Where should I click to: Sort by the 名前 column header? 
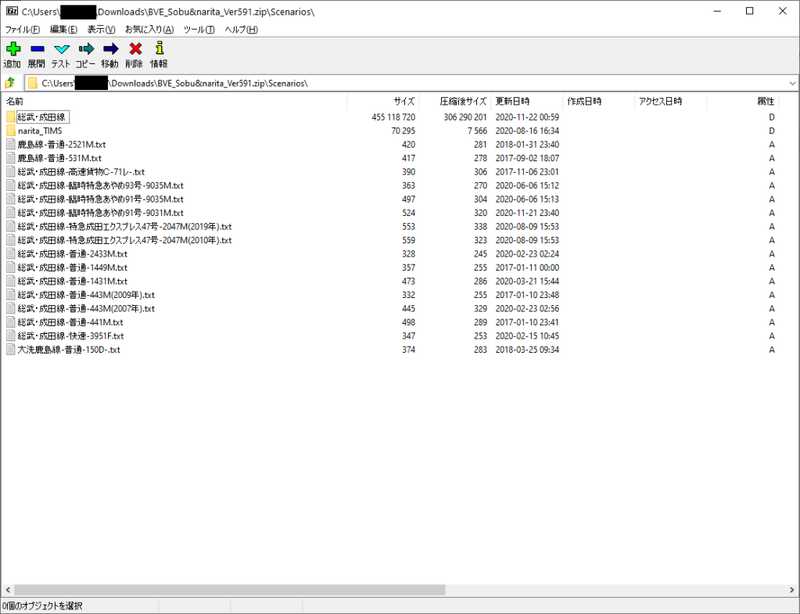(x=15, y=102)
